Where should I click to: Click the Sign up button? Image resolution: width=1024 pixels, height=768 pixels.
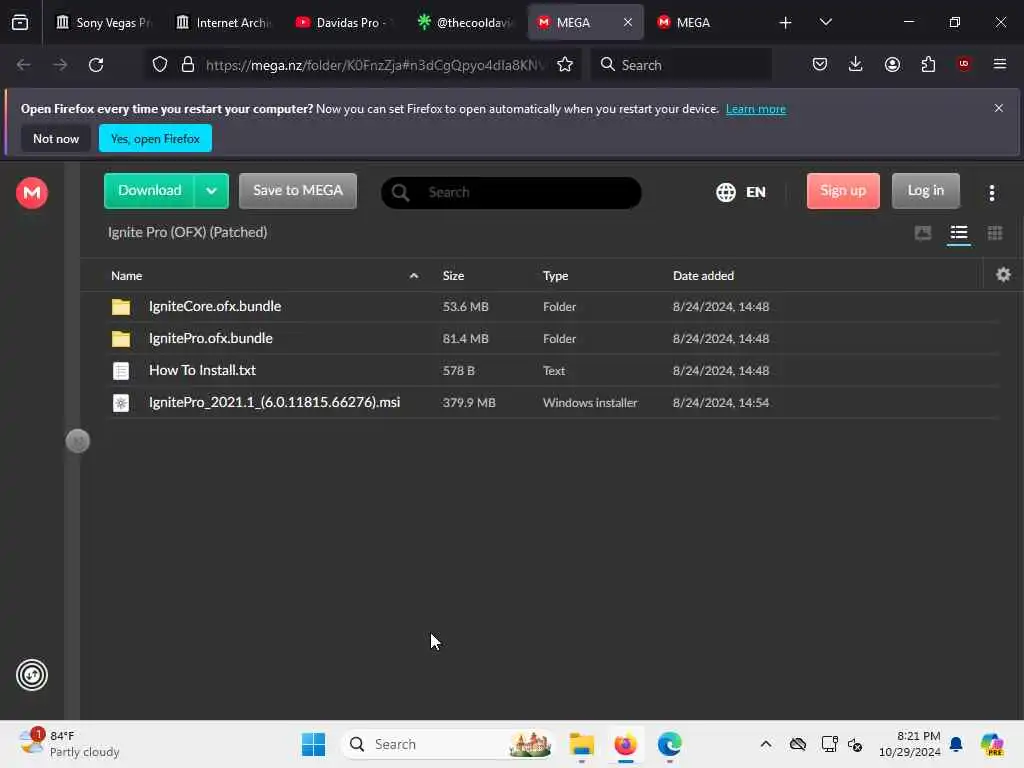[x=843, y=191]
